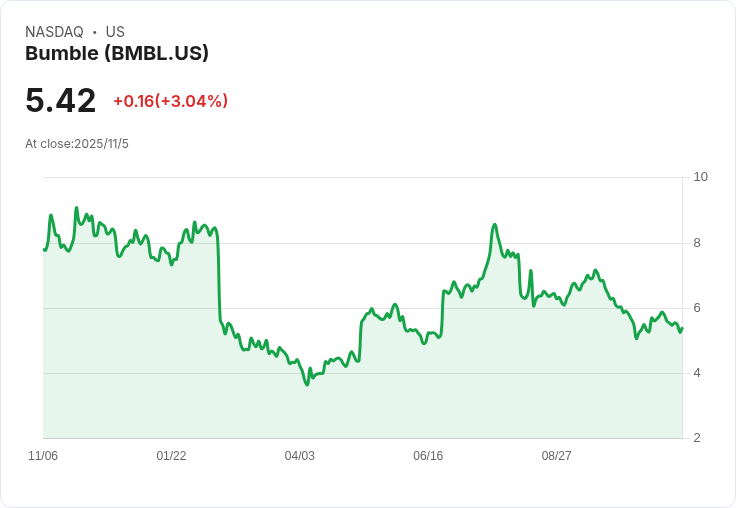736x508 pixels.
Task: Select the 04/03 date on x-axis
Action: (299, 456)
